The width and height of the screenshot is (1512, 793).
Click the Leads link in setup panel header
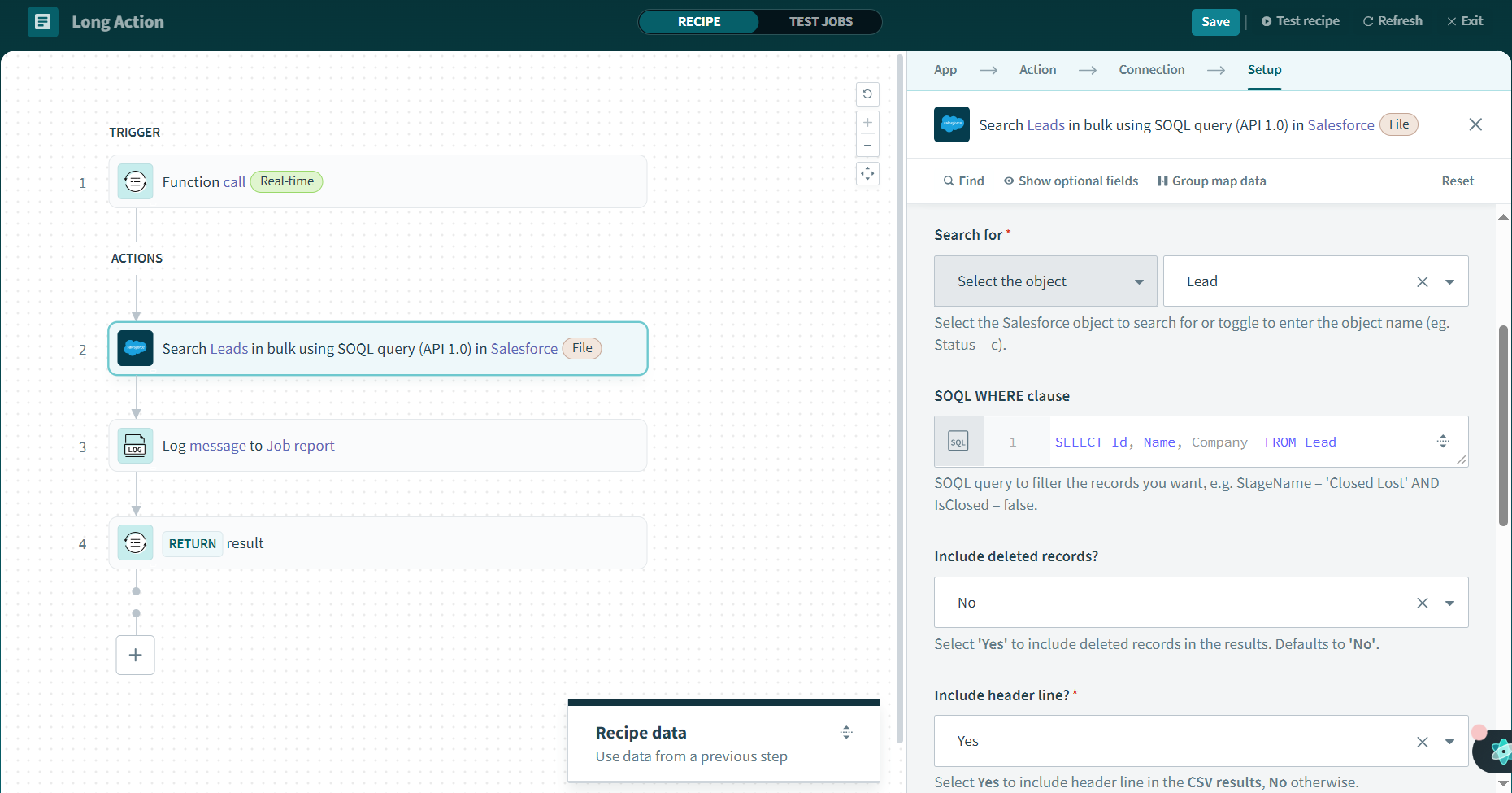(1046, 124)
